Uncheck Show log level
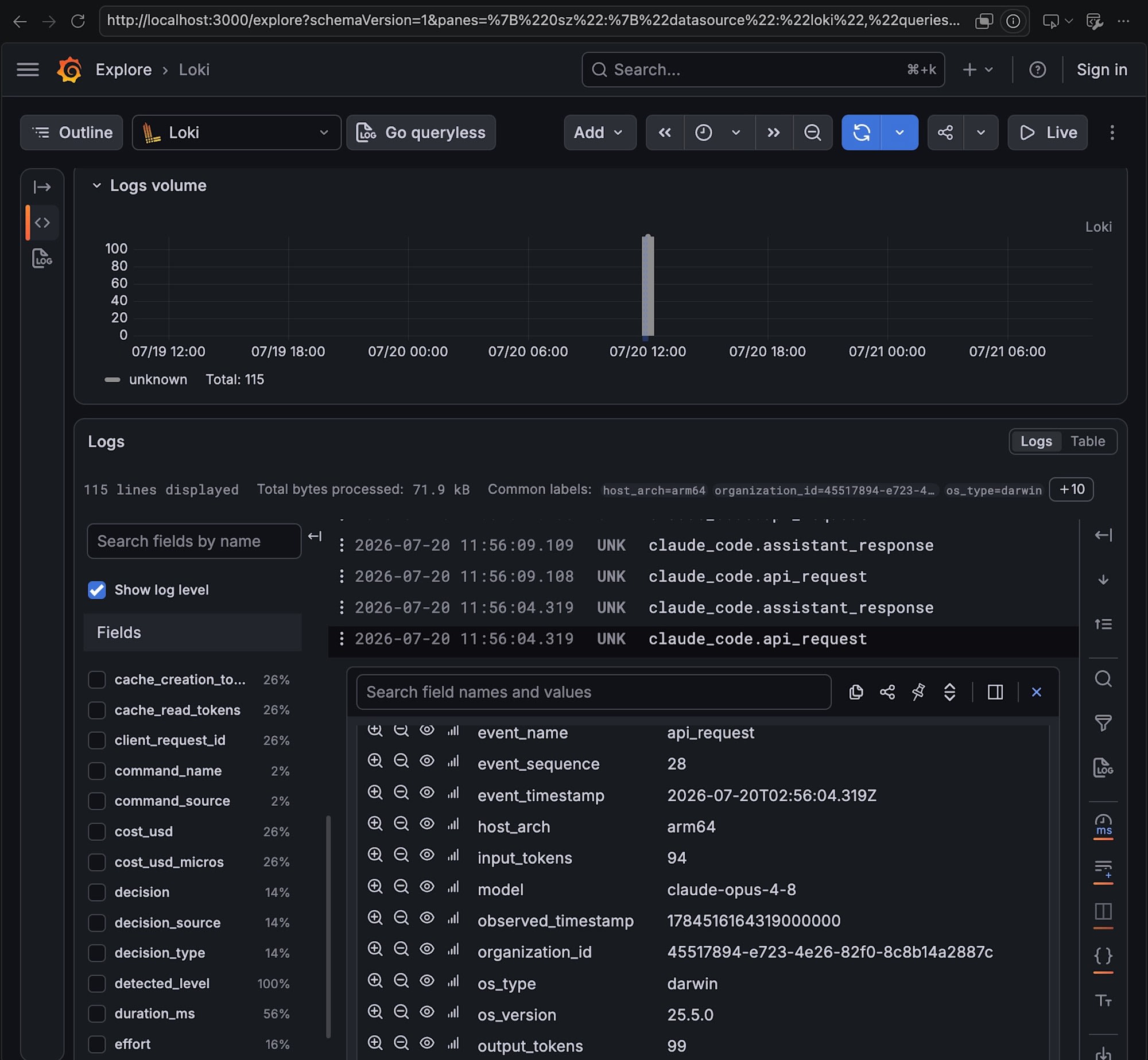Viewport: 1148px width, 1060px height. click(x=97, y=590)
